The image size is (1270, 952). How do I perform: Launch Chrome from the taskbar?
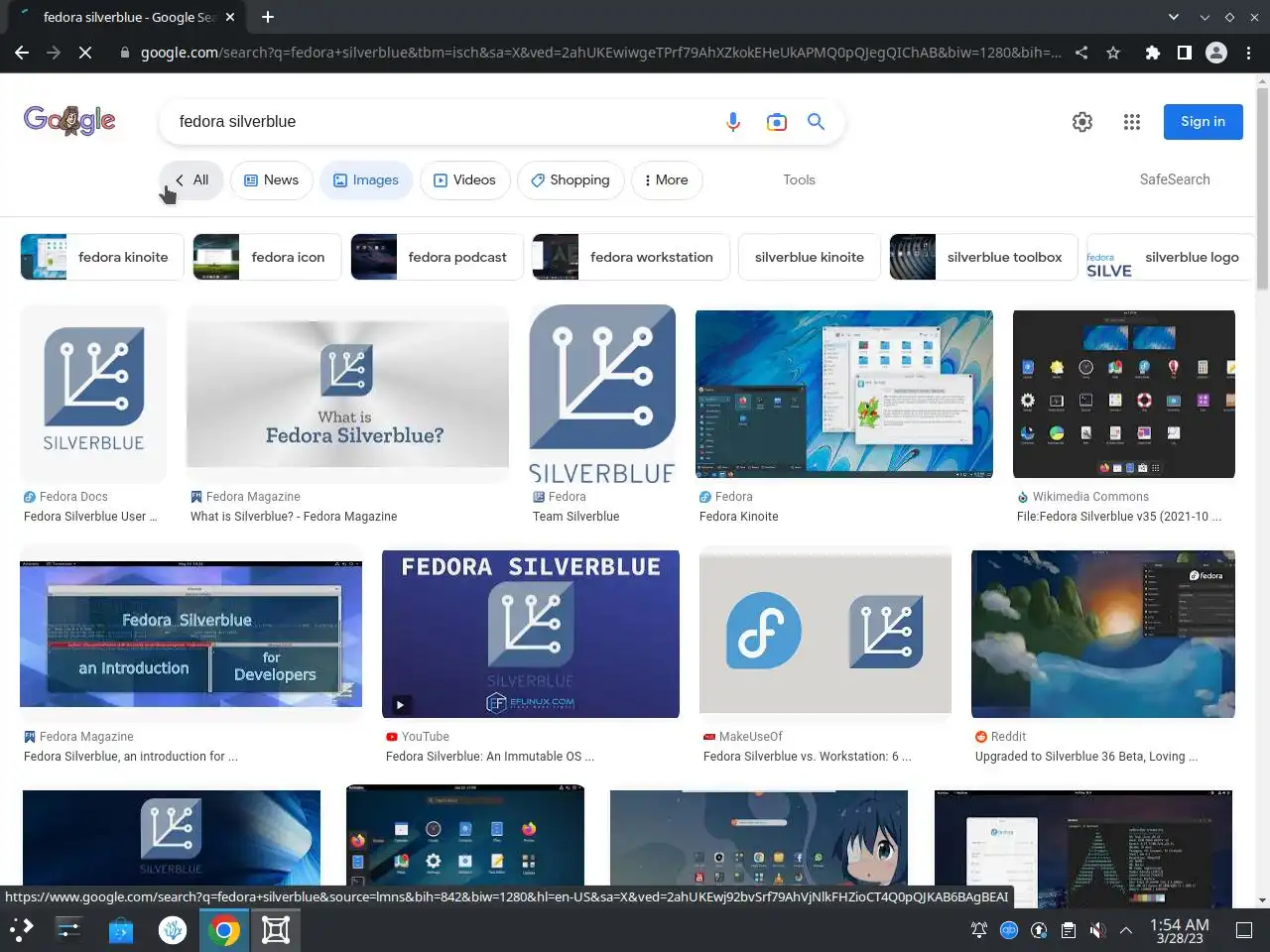pos(224,930)
